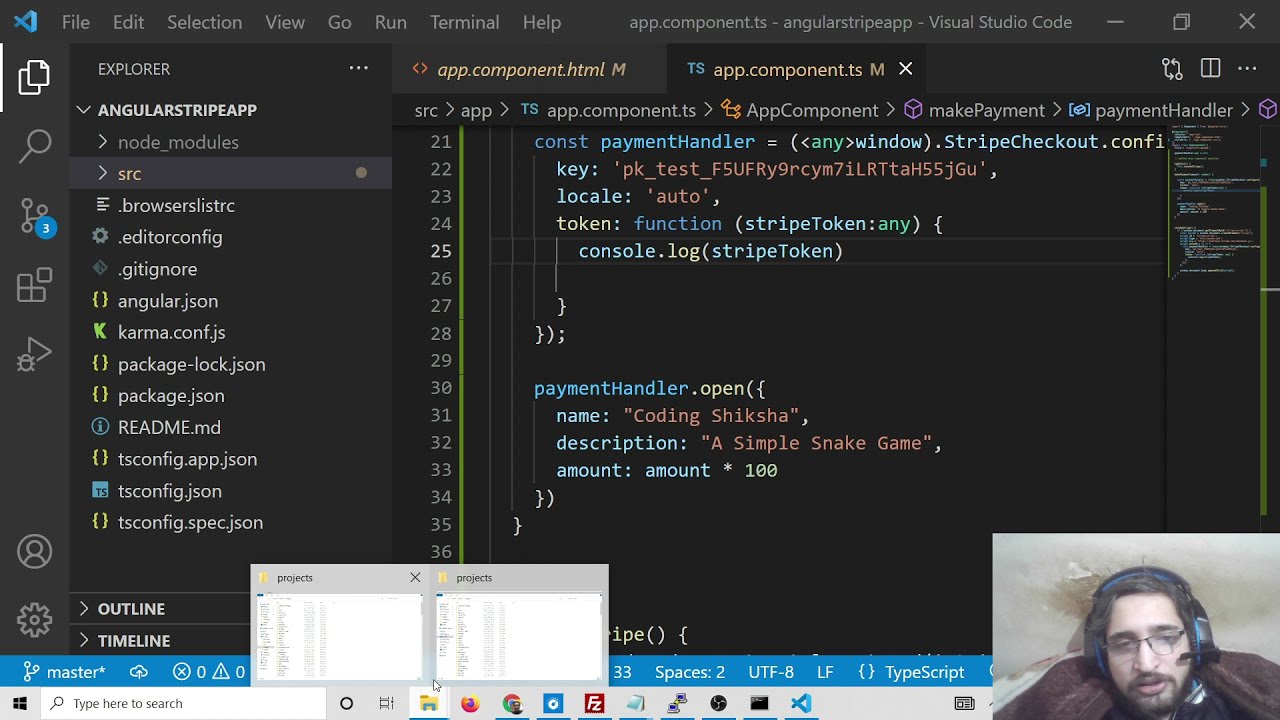Open the Terminal menu
Viewport: 1280px width, 720px height.
click(465, 22)
